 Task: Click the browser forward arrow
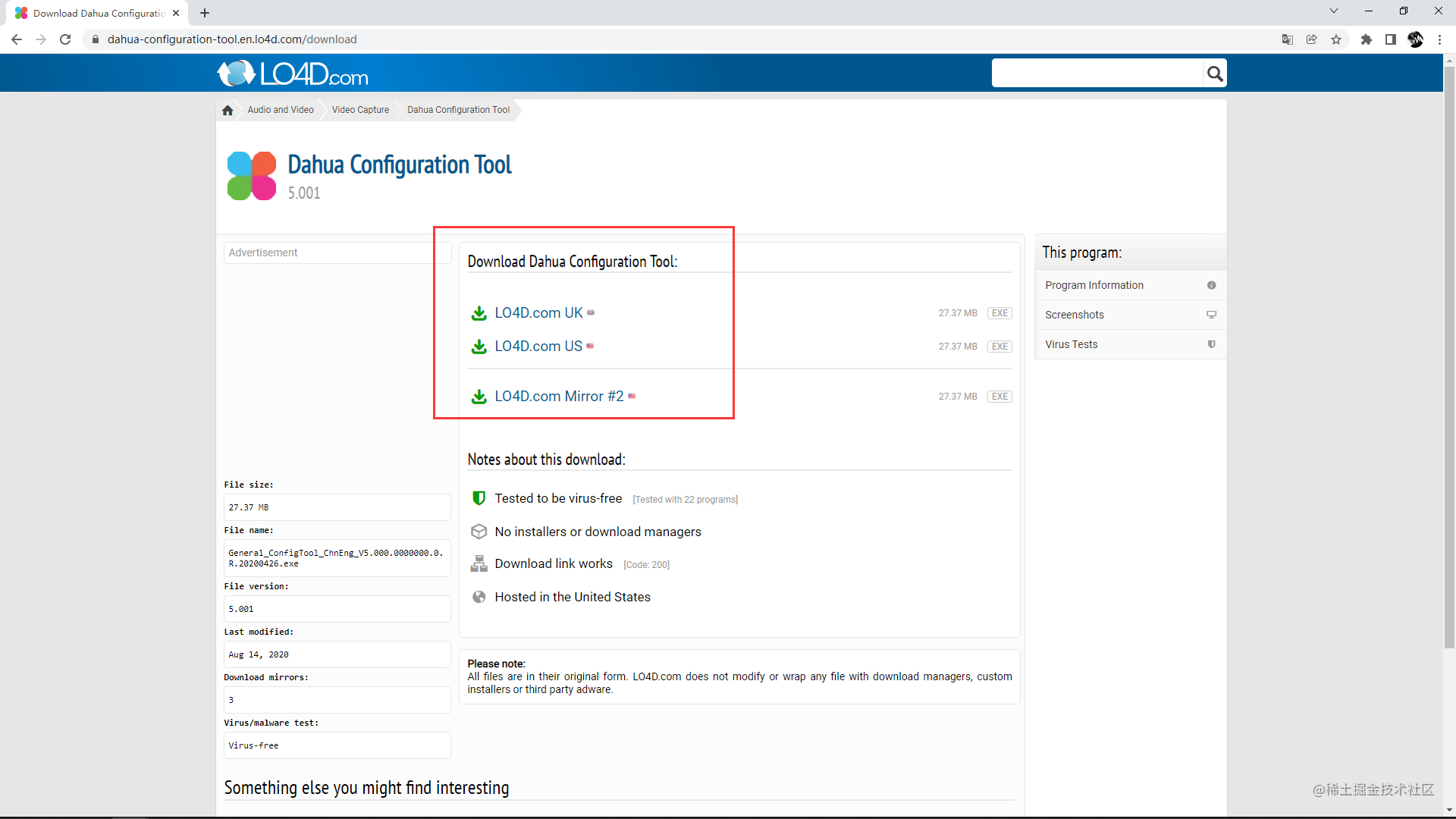41,39
